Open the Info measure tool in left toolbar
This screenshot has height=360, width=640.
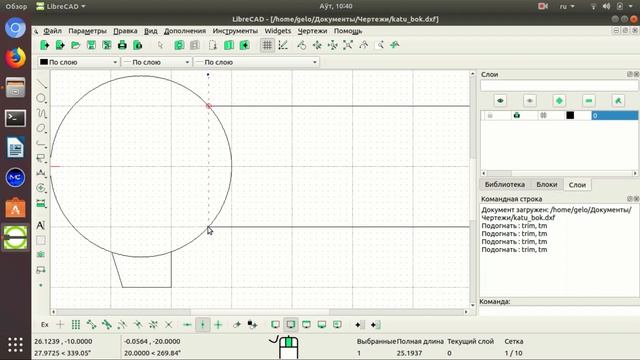(x=41, y=203)
